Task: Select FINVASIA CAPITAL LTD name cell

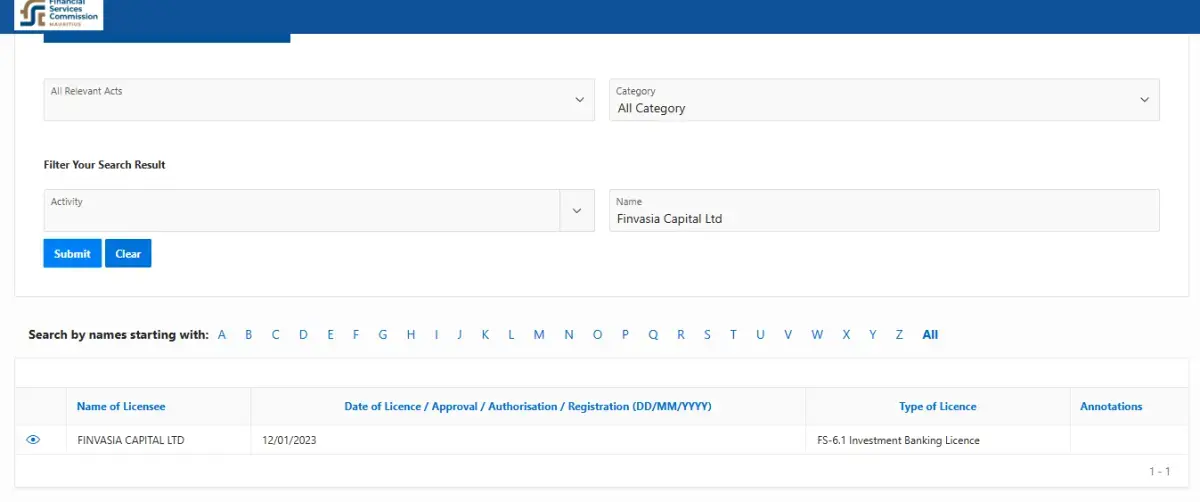Action: (x=158, y=440)
